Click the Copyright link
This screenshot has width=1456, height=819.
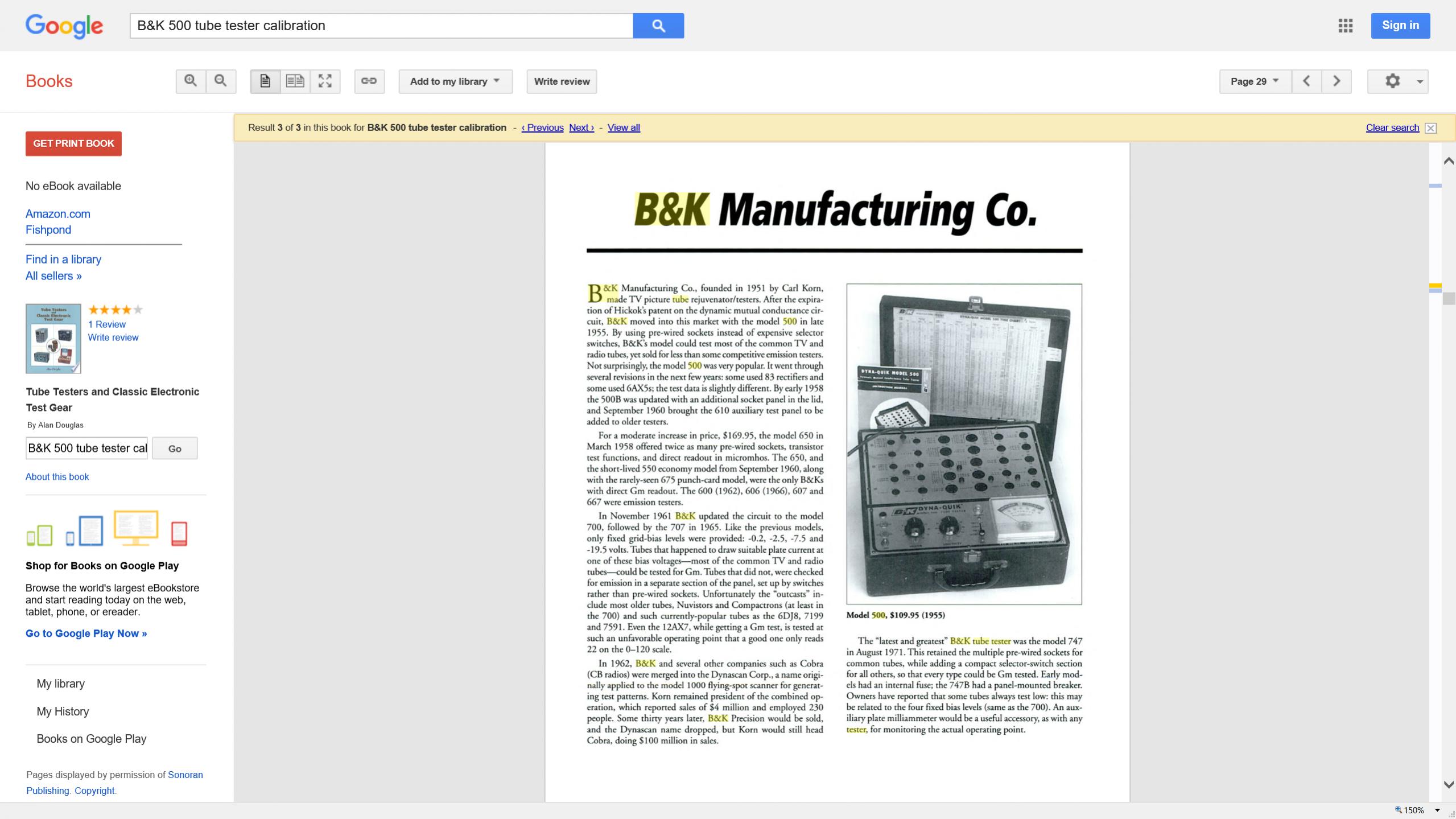tap(94, 791)
